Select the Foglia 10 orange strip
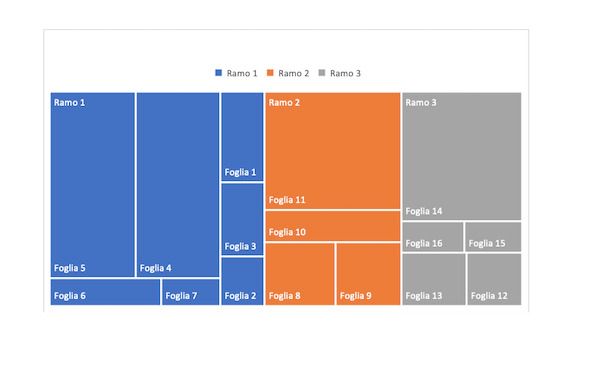Viewport: 610px width, 370px height. pos(333,226)
